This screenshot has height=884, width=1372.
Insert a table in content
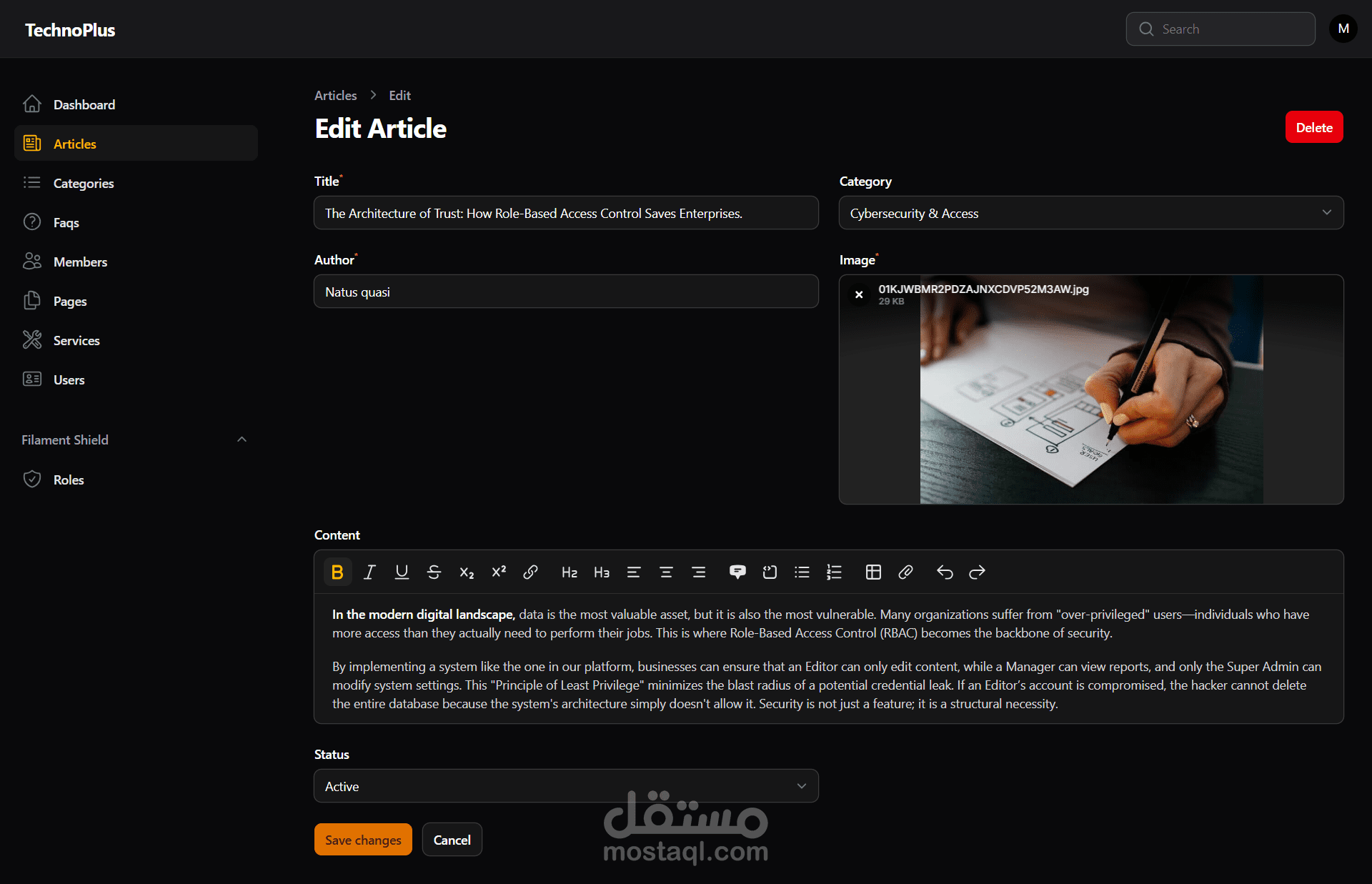[x=873, y=572]
